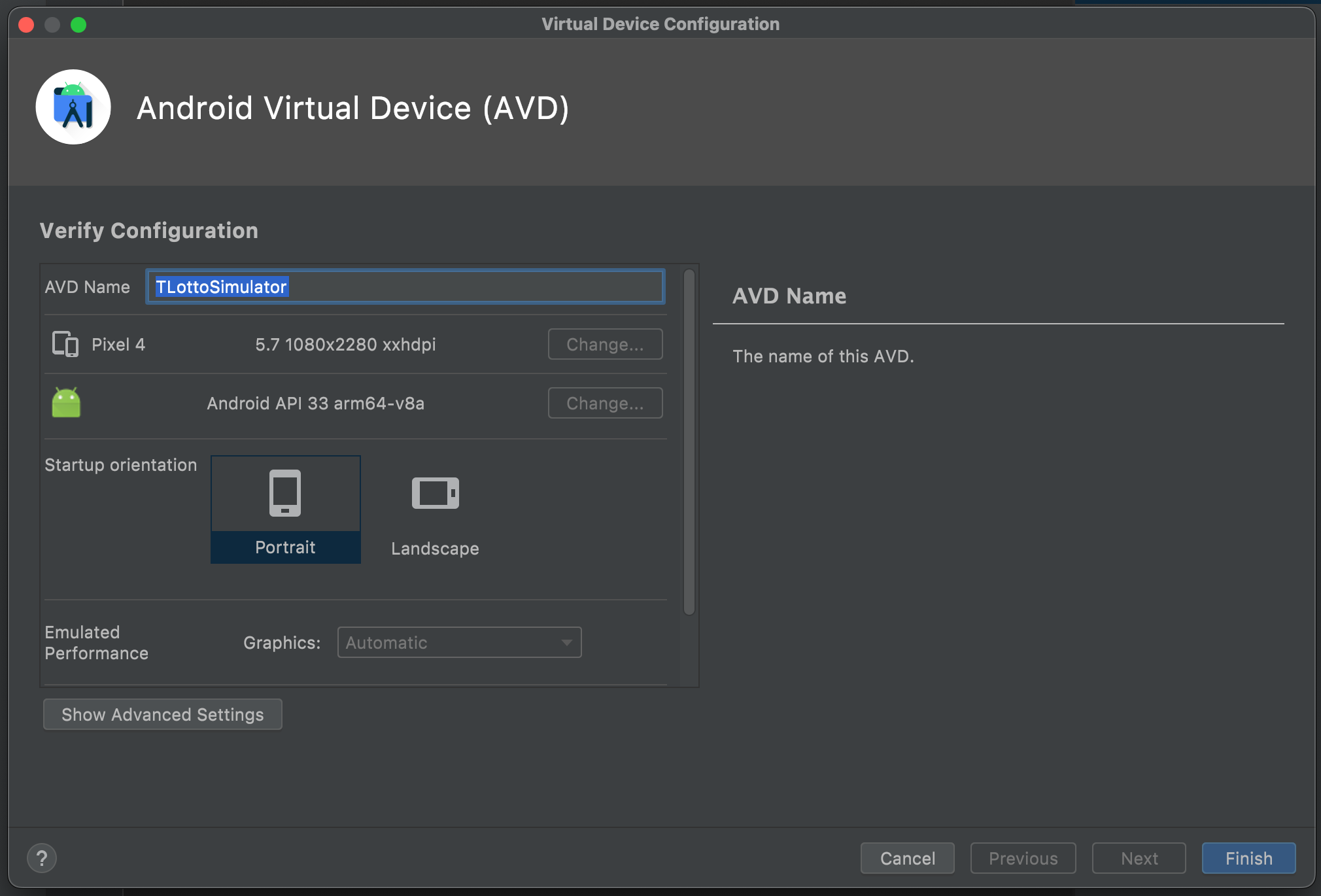1321x896 pixels.
Task: Click the green Android robot icon
Action: pyautogui.click(x=66, y=403)
